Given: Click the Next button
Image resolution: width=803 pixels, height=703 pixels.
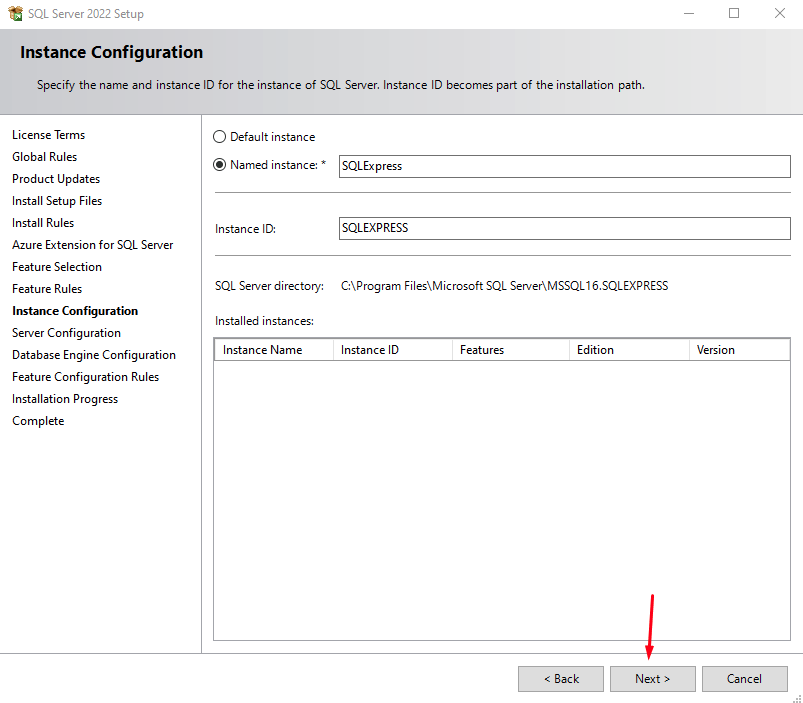Looking at the screenshot, I should pyautogui.click(x=652, y=679).
